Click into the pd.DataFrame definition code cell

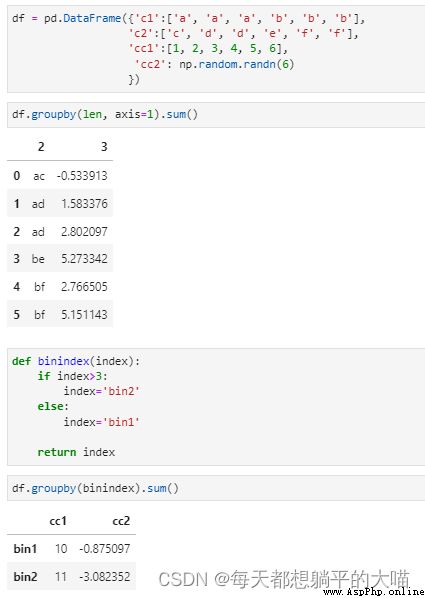point(216,49)
